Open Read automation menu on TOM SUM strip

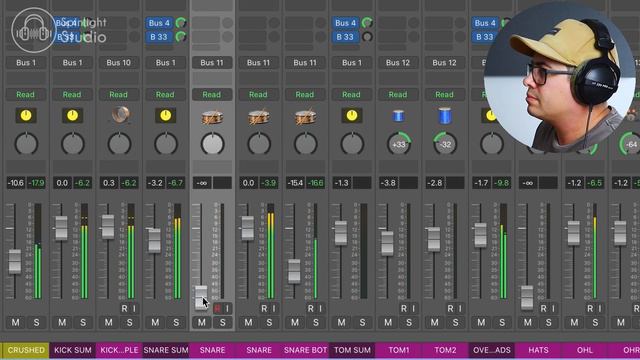pos(351,95)
